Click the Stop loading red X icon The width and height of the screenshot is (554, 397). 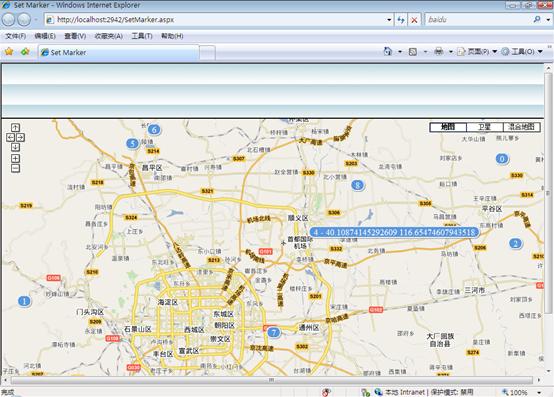coord(414,20)
